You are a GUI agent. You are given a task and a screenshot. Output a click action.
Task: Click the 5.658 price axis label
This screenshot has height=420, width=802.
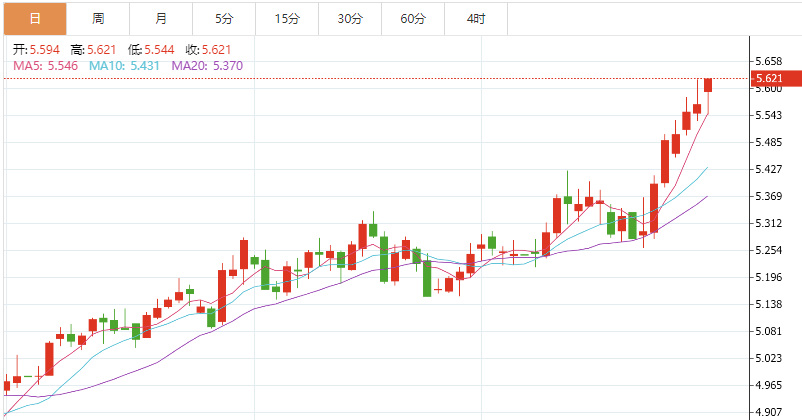[x=769, y=61]
